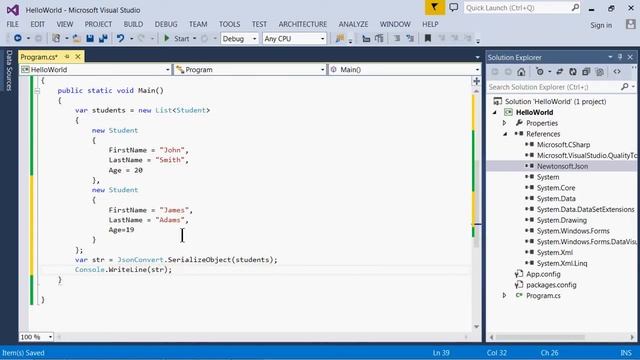Select the System.Drawing reference
The height and width of the screenshot is (360, 640).
[x=562, y=220]
